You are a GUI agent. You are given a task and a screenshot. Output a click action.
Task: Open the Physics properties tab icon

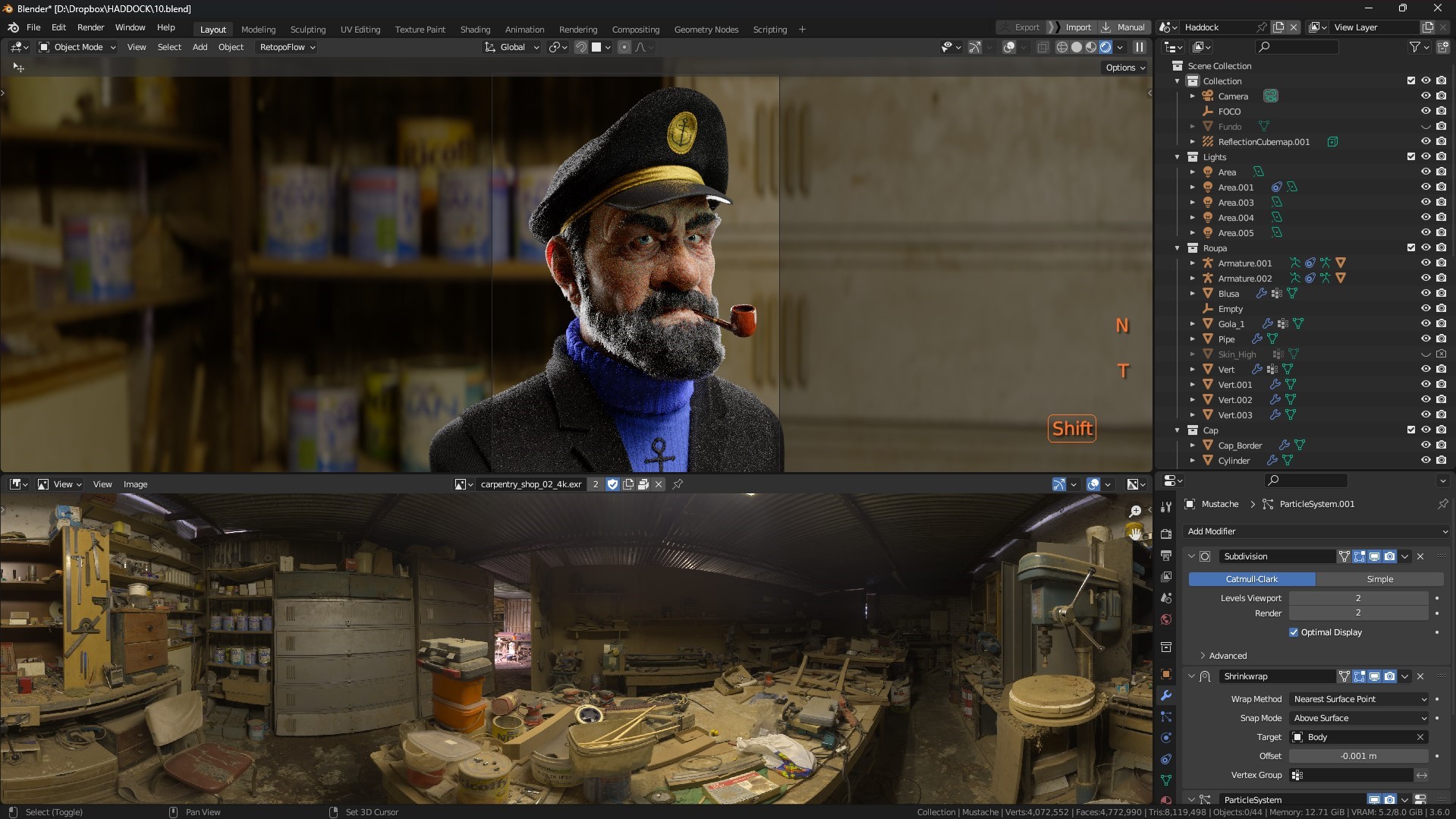click(x=1166, y=738)
